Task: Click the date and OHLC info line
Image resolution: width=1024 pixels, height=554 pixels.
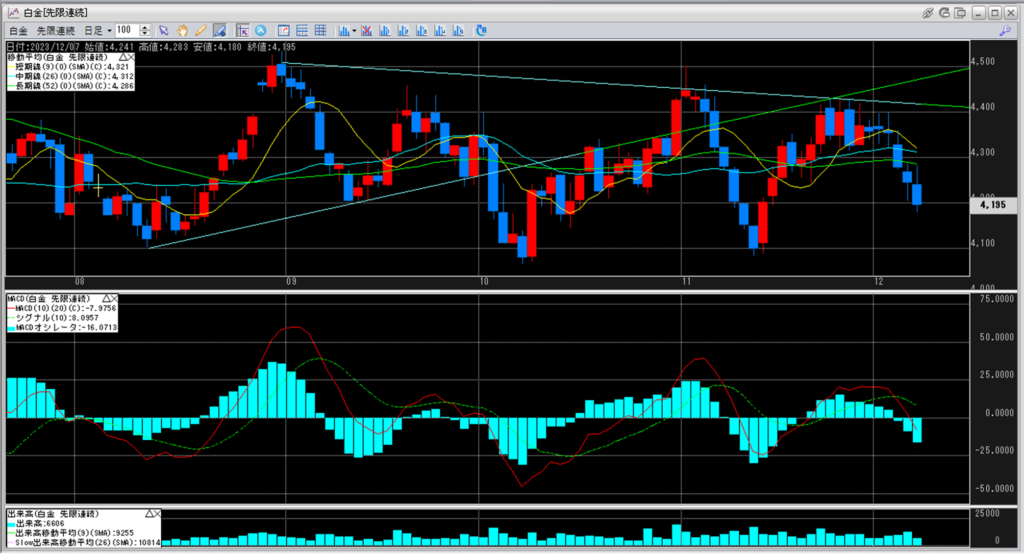Action: (x=152, y=47)
